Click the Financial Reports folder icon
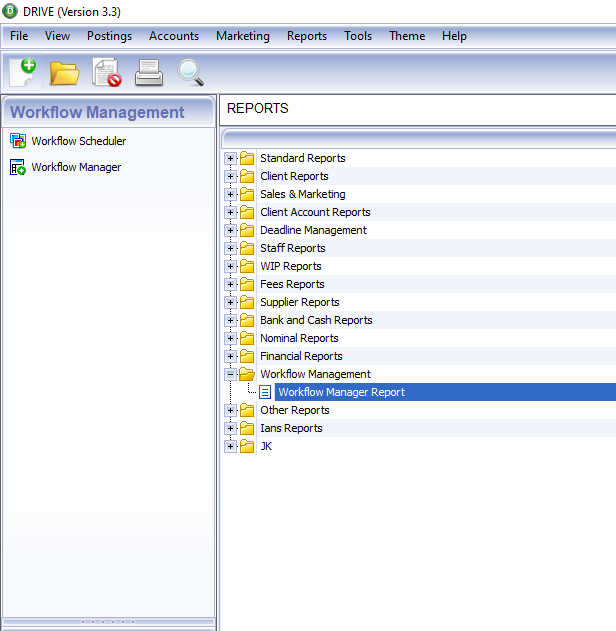This screenshot has width=616, height=631. click(247, 356)
